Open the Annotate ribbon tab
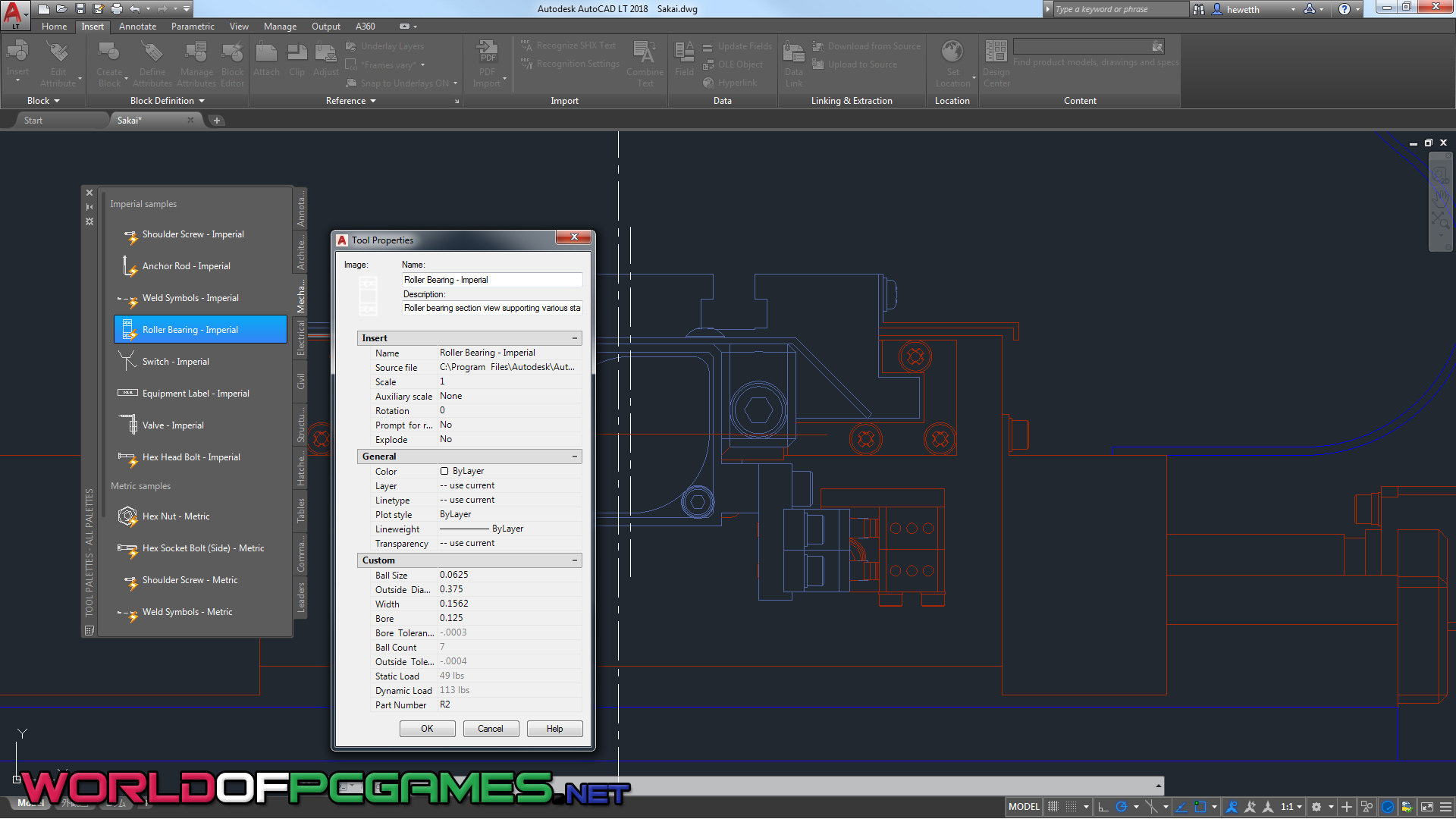The height and width of the screenshot is (819, 1456). (x=137, y=27)
